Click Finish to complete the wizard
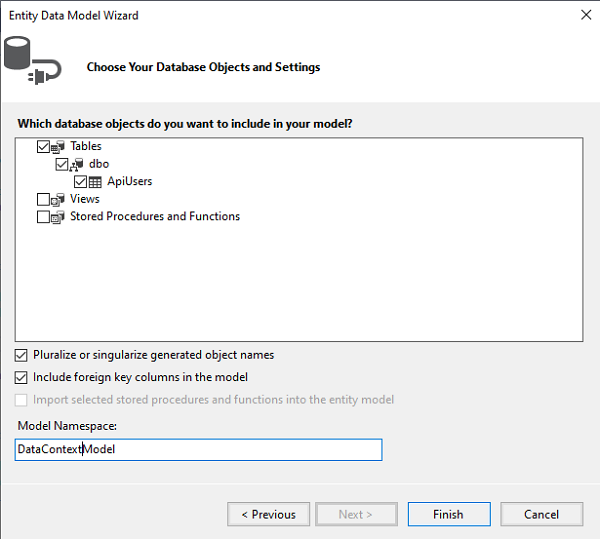 (x=449, y=514)
